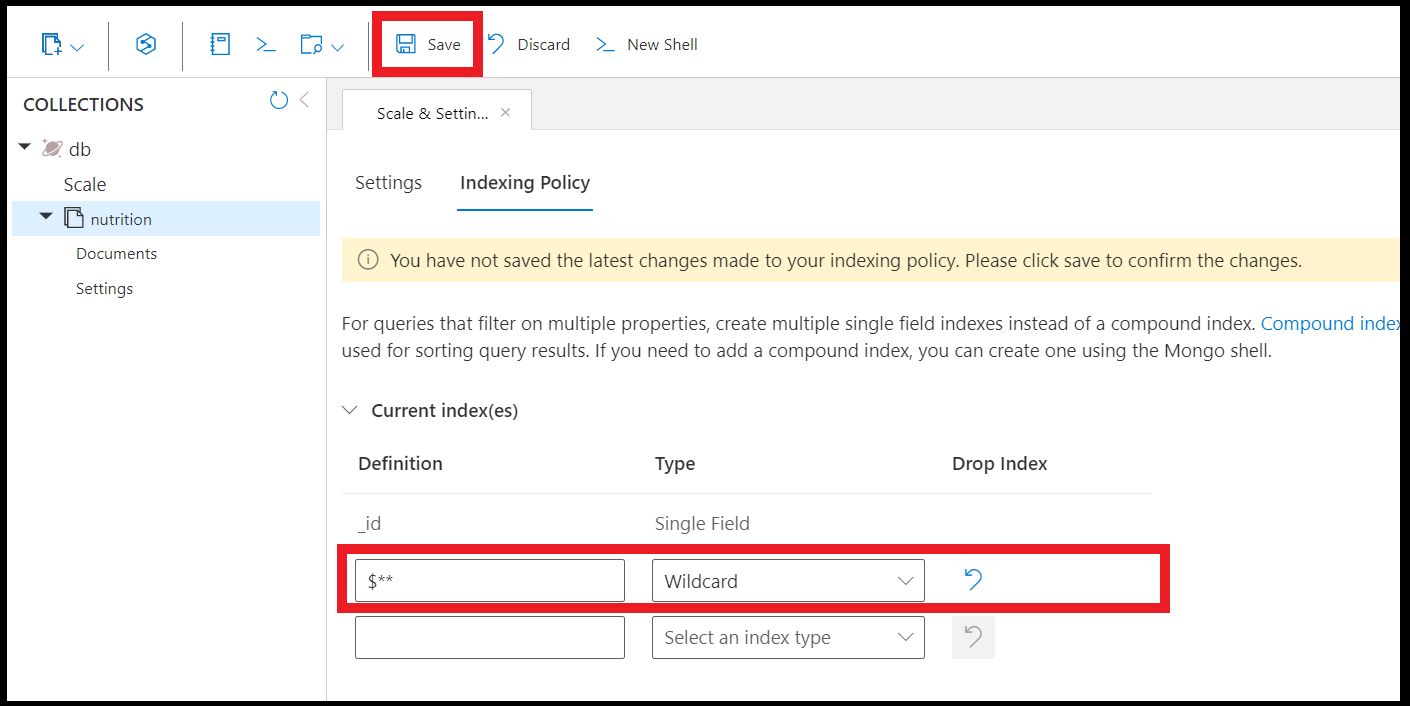Screen dimensions: 1410x706
Task: Collapse the db tree node
Action: (x=24, y=148)
